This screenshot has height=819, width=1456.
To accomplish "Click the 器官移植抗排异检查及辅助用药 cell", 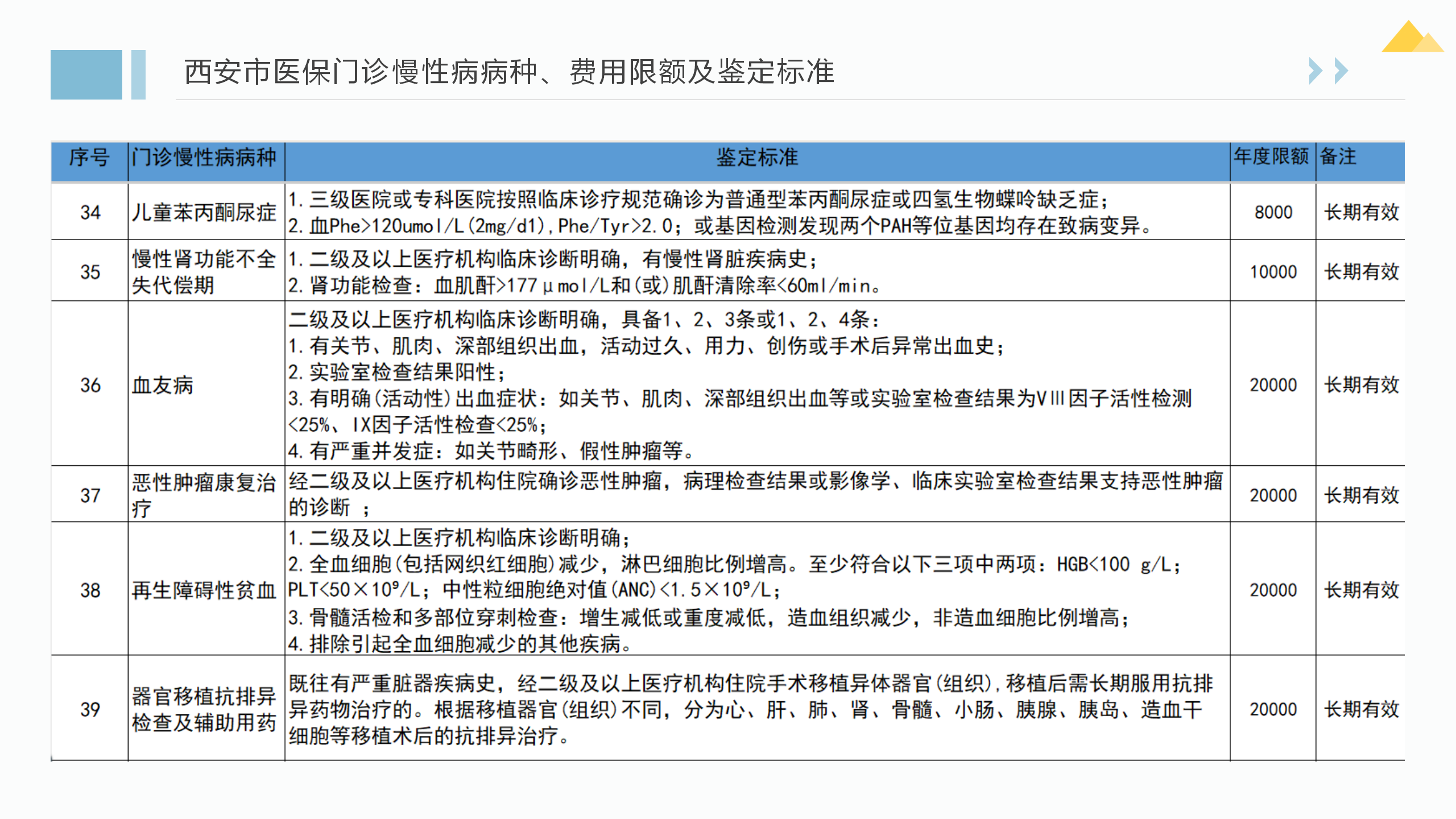I will click(x=204, y=709).
